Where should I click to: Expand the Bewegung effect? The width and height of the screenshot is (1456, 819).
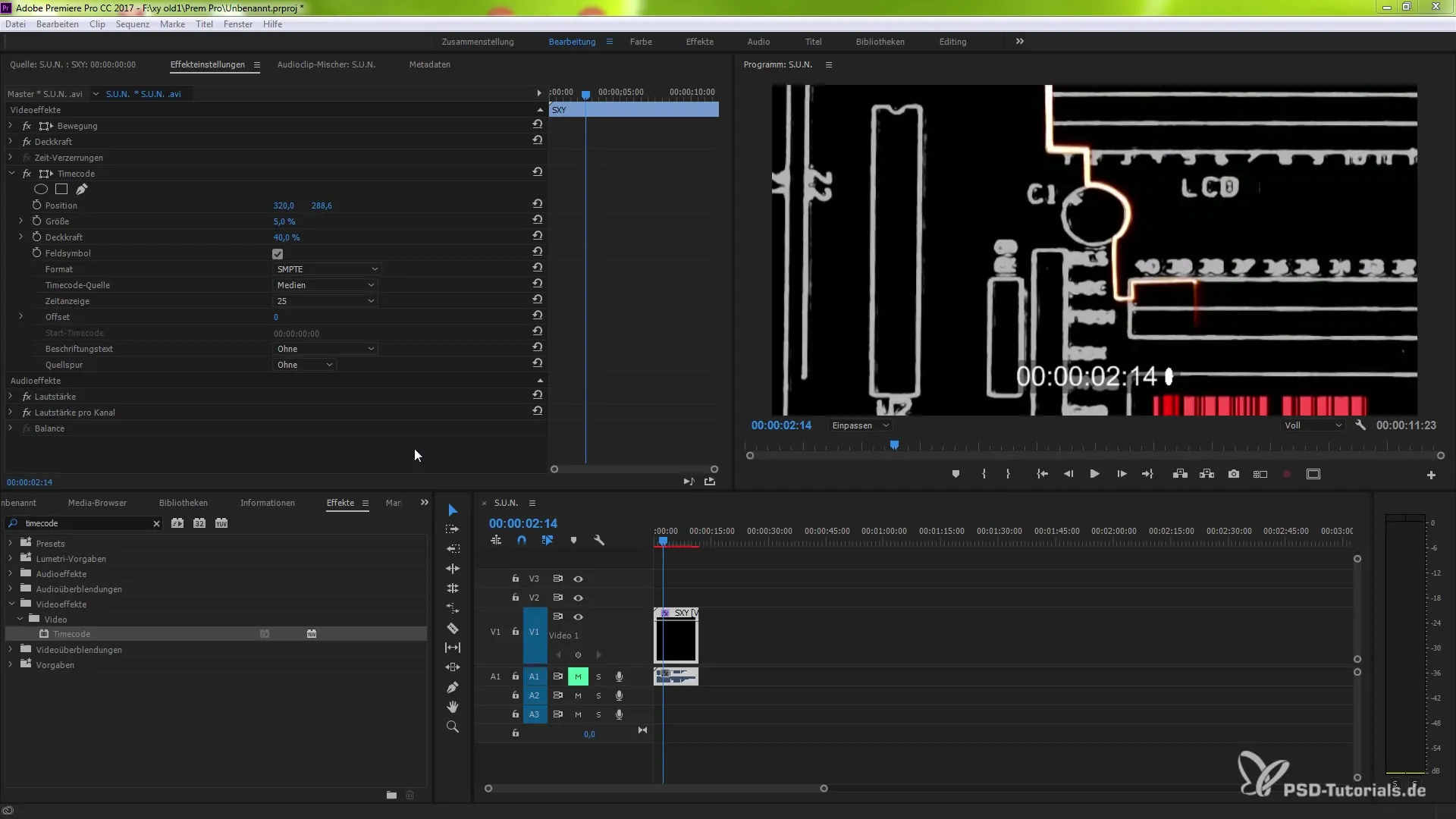(11, 125)
